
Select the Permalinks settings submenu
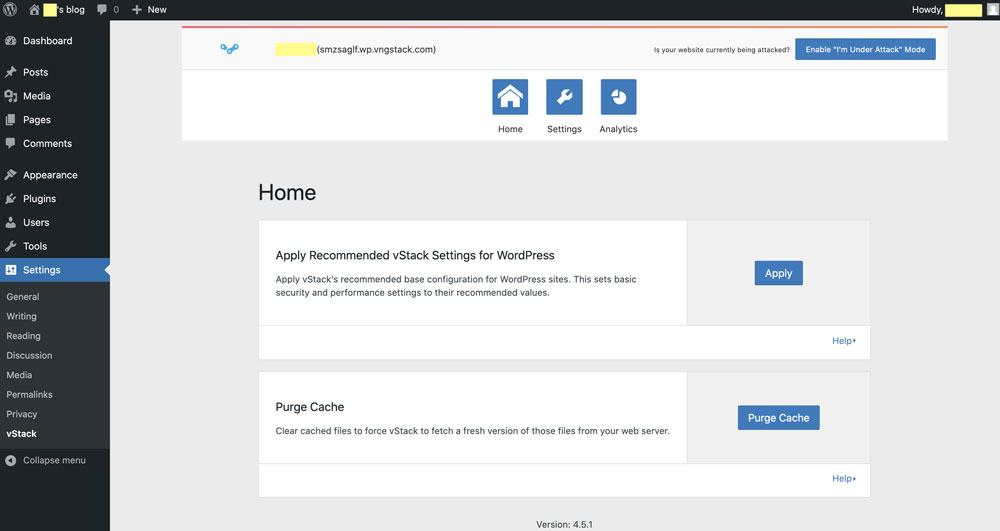pyautogui.click(x=29, y=395)
